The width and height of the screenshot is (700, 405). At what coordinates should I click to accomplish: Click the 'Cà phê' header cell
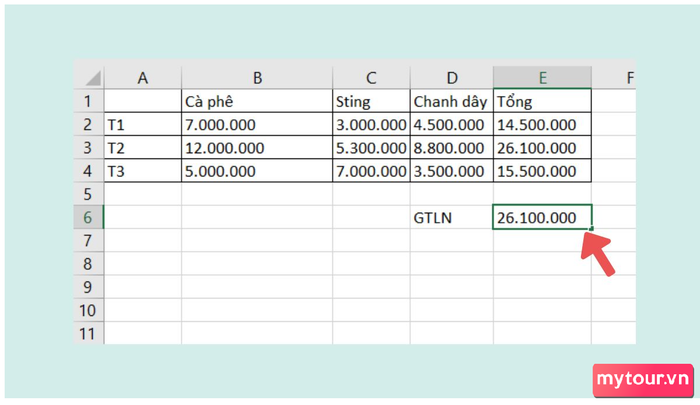point(257,101)
